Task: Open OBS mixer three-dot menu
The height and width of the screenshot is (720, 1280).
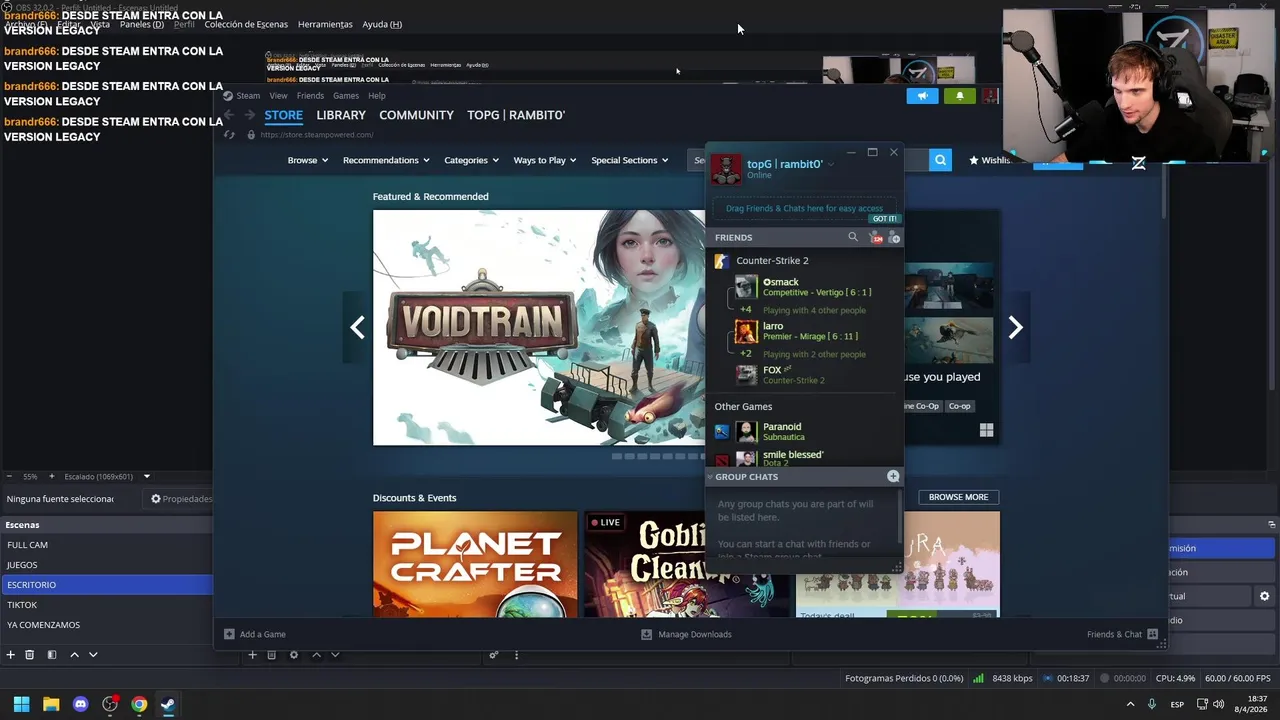Action: tap(516, 655)
